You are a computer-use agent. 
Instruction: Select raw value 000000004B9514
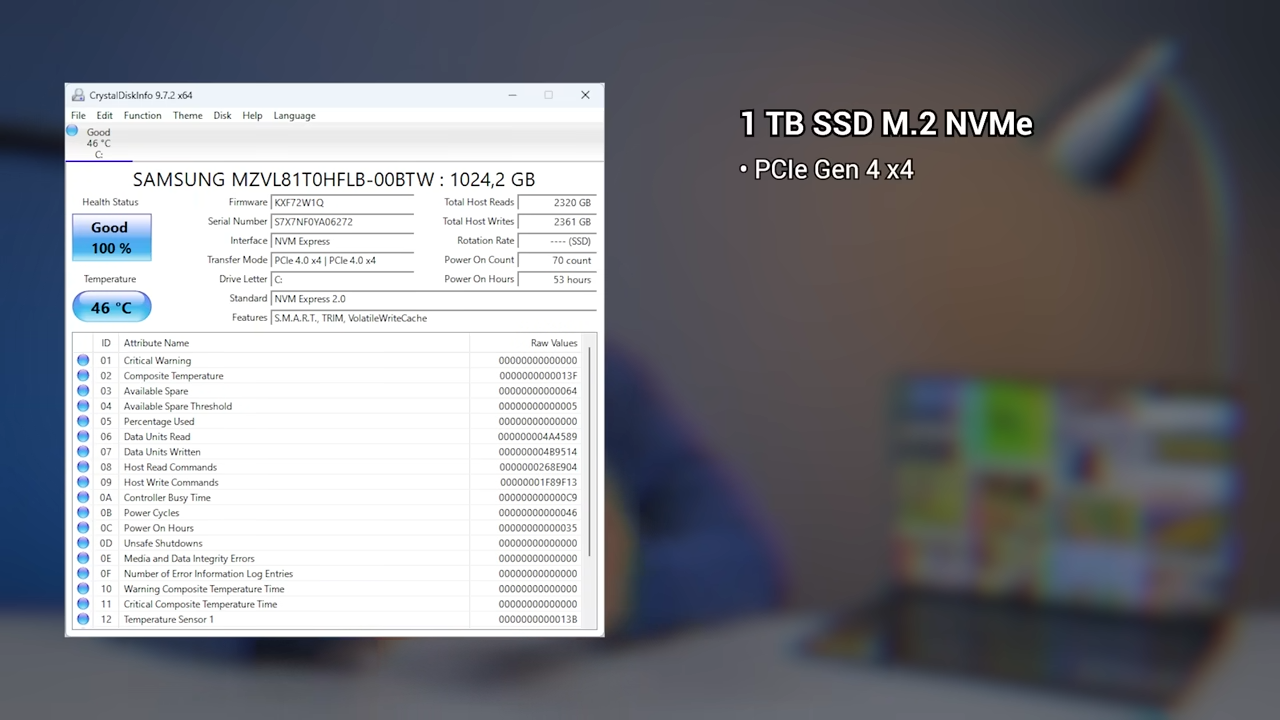[x=538, y=452]
